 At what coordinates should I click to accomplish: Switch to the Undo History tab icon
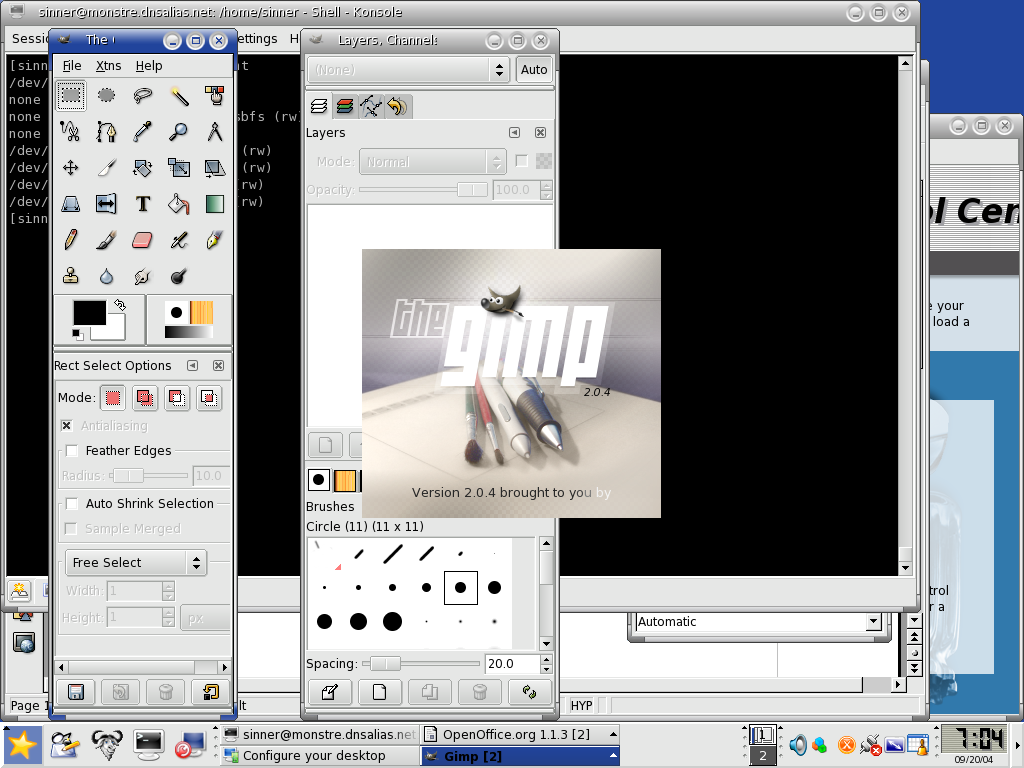[397, 106]
